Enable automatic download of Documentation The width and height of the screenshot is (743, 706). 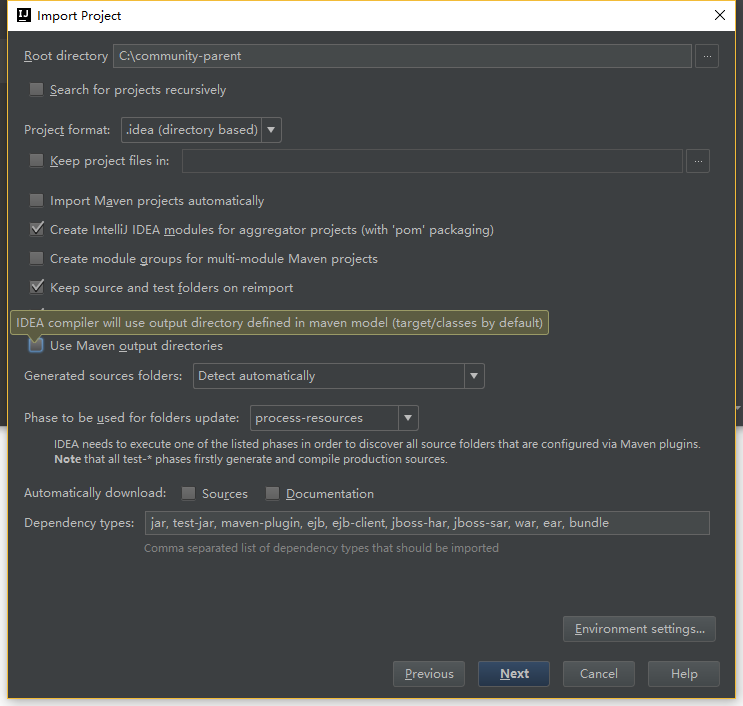click(272, 493)
